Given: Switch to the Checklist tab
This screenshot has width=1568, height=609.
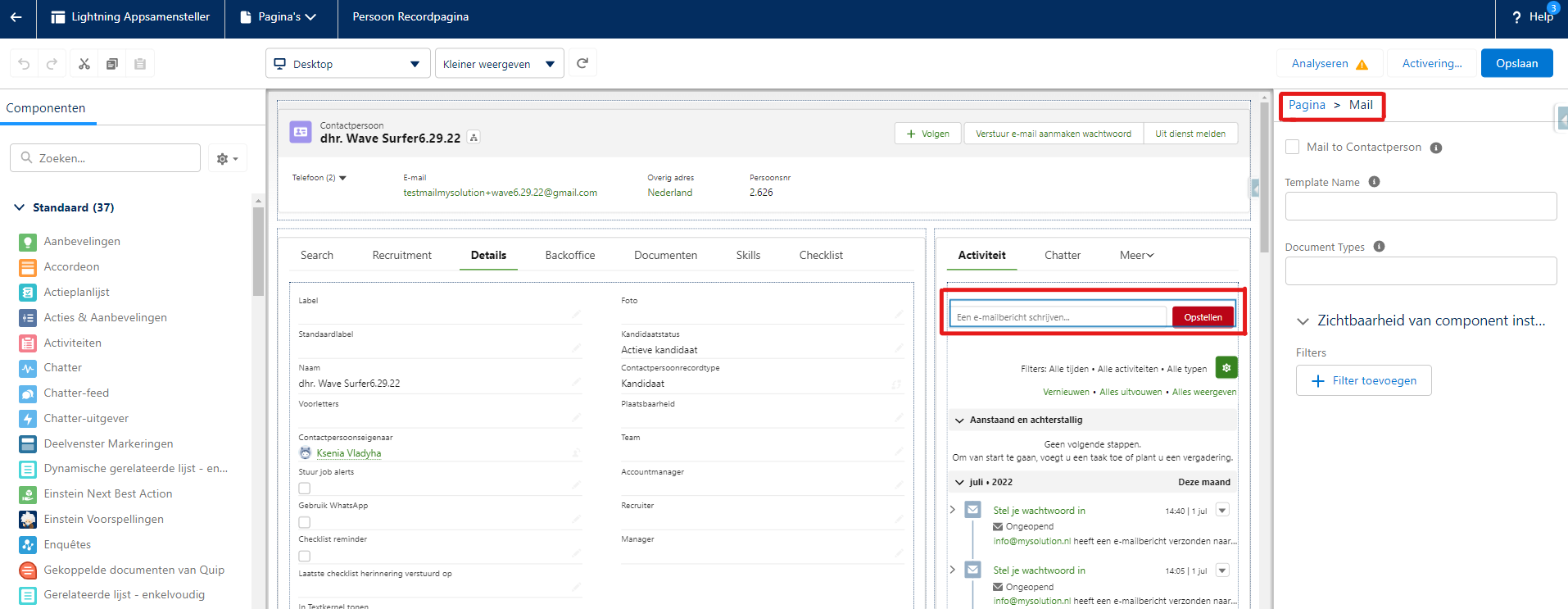Looking at the screenshot, I should tap(821, 255).
